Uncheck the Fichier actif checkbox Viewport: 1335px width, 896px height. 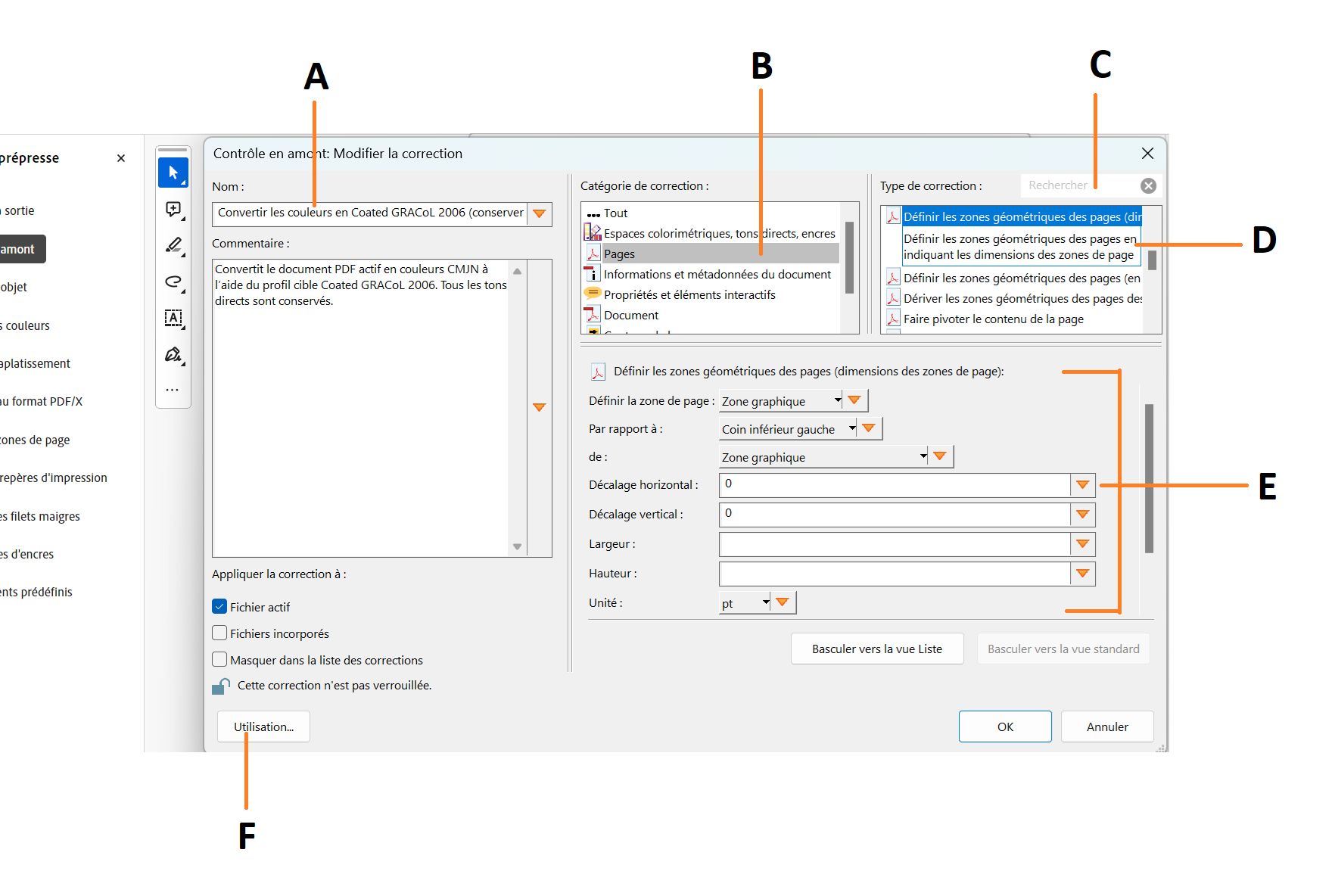coord(219,606)
